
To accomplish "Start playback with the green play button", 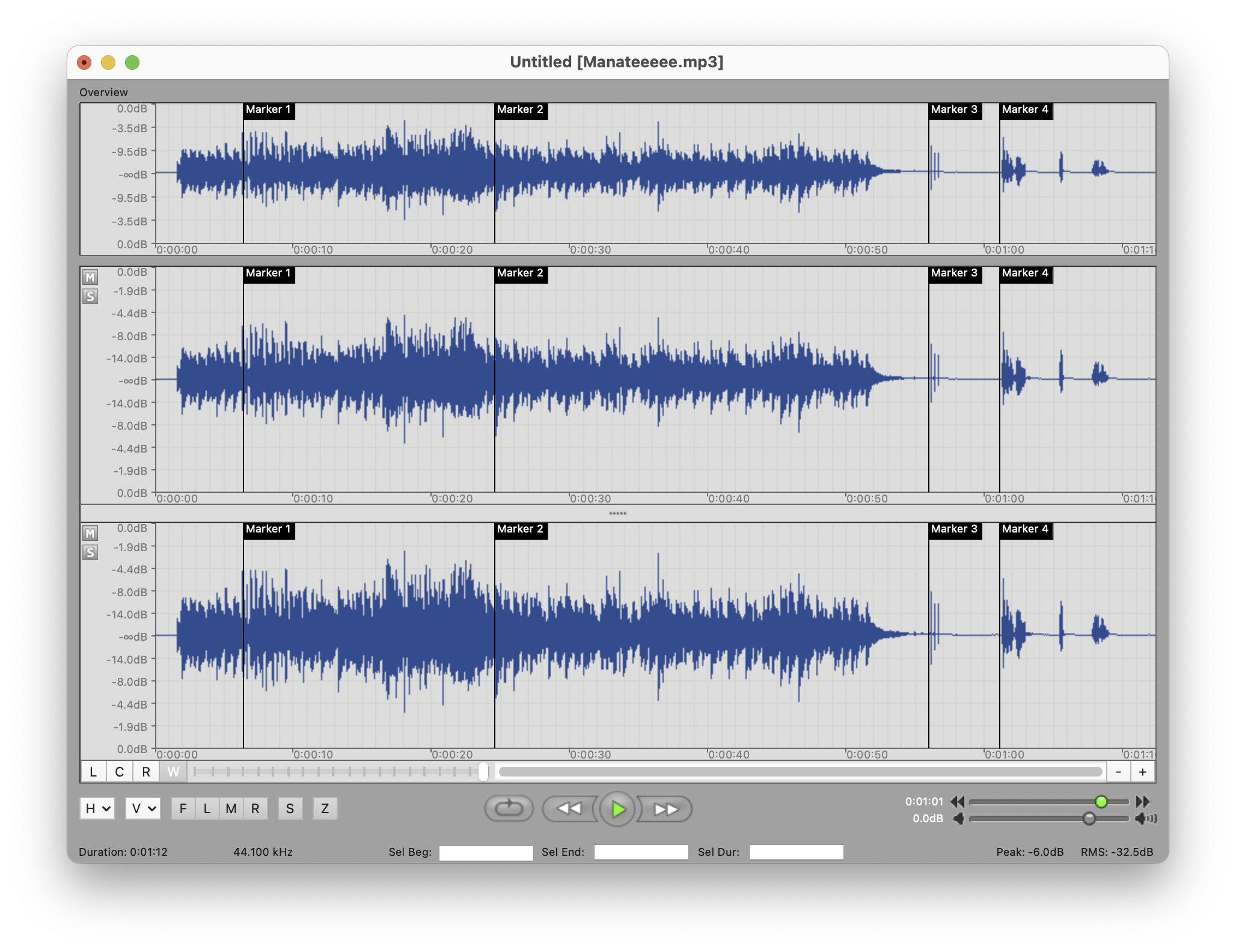I will coord(617,809).
